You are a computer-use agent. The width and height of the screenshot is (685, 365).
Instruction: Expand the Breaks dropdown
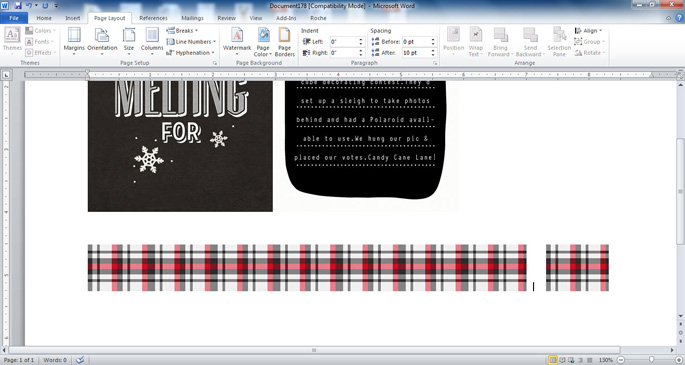point(182,31)
